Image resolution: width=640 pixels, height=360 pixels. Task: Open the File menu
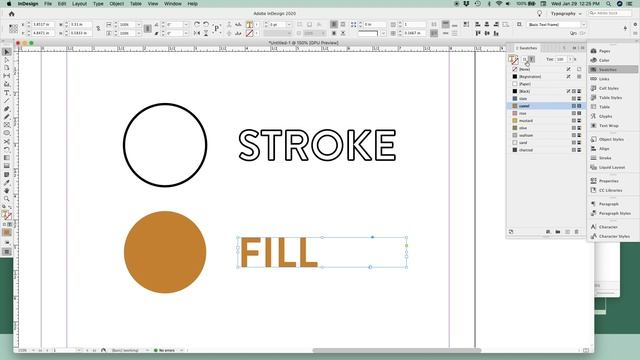coord(48,4)
